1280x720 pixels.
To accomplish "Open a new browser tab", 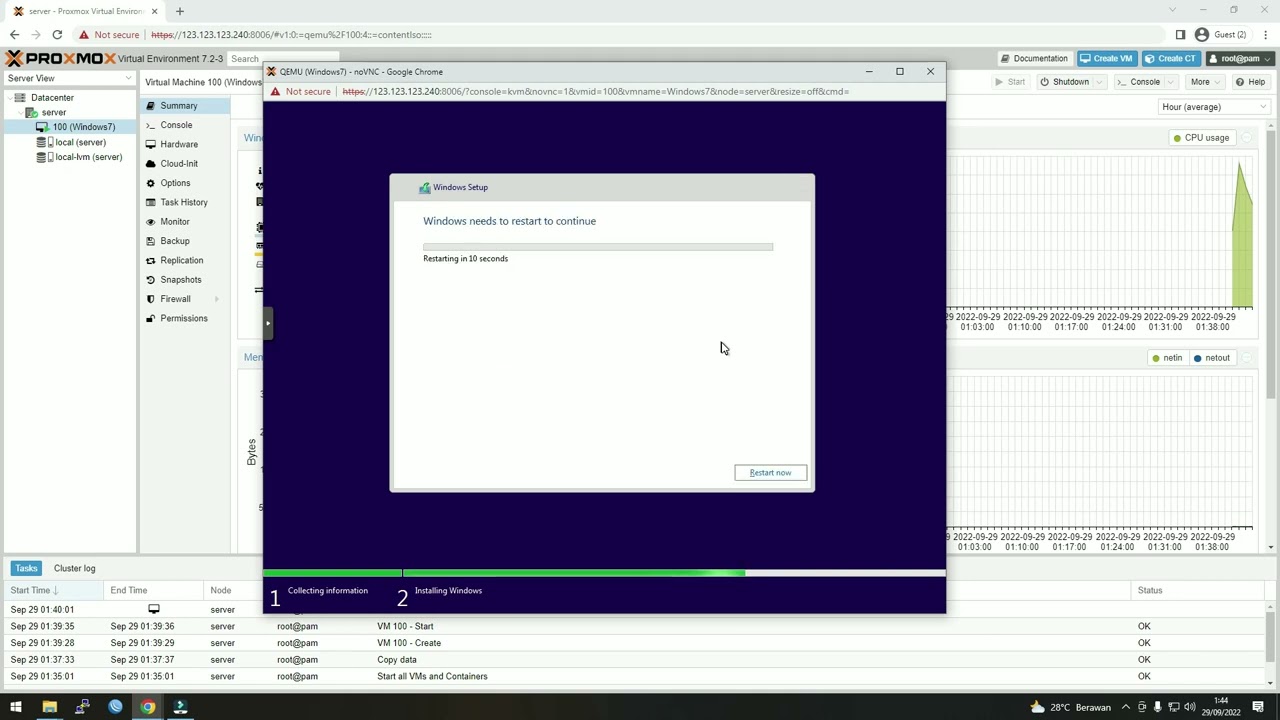I will (x=180, y=11).
